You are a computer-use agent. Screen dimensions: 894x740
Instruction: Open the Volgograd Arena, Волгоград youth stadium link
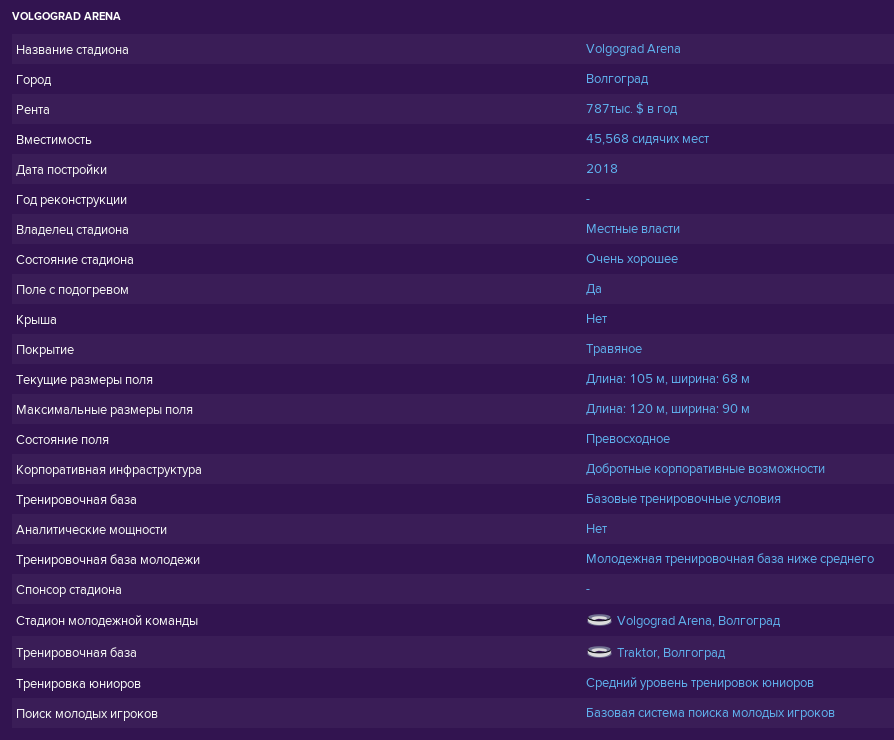tap(698, 621)
